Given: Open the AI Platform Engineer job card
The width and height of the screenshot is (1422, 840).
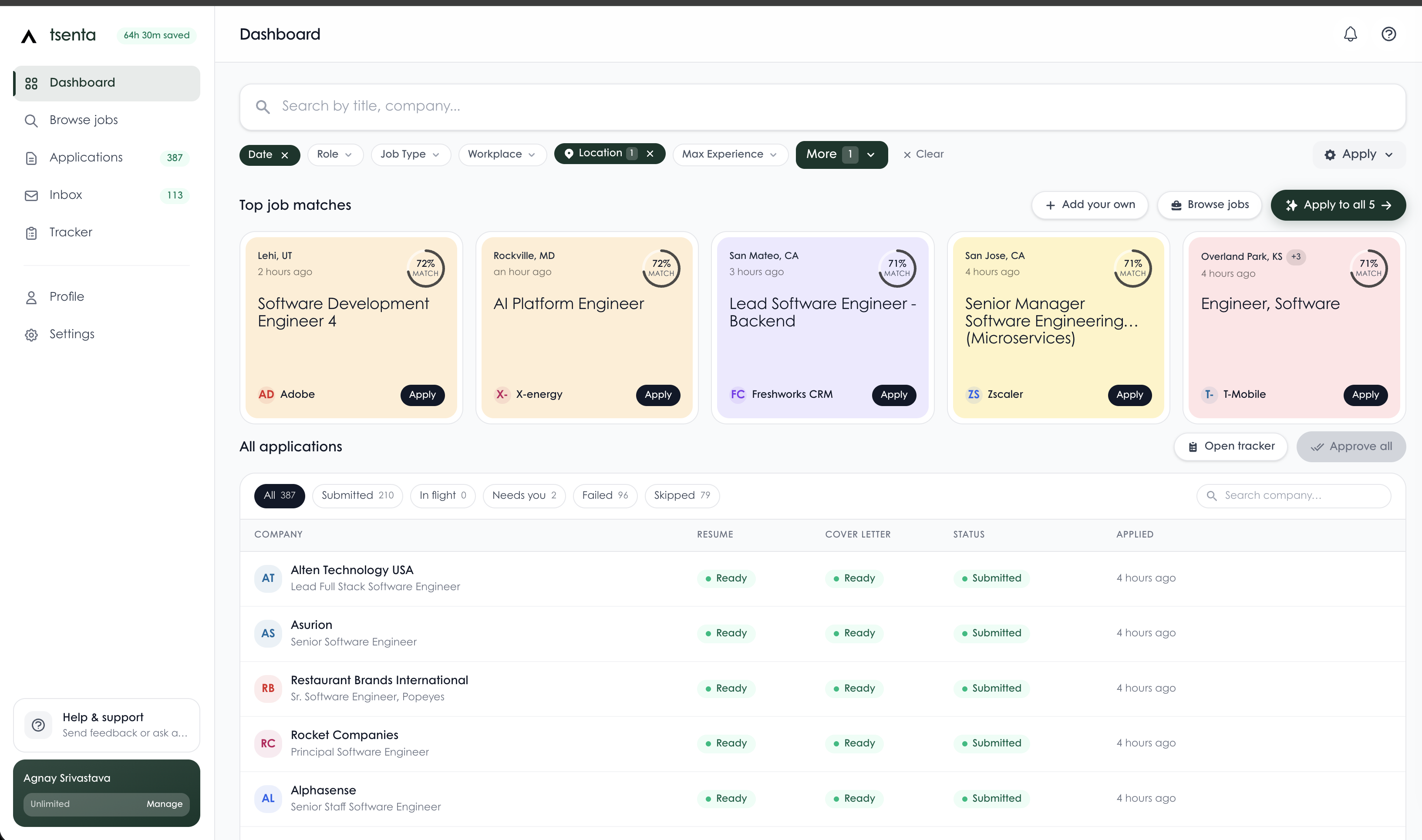Looking at the screenshot, I should 587,328.
